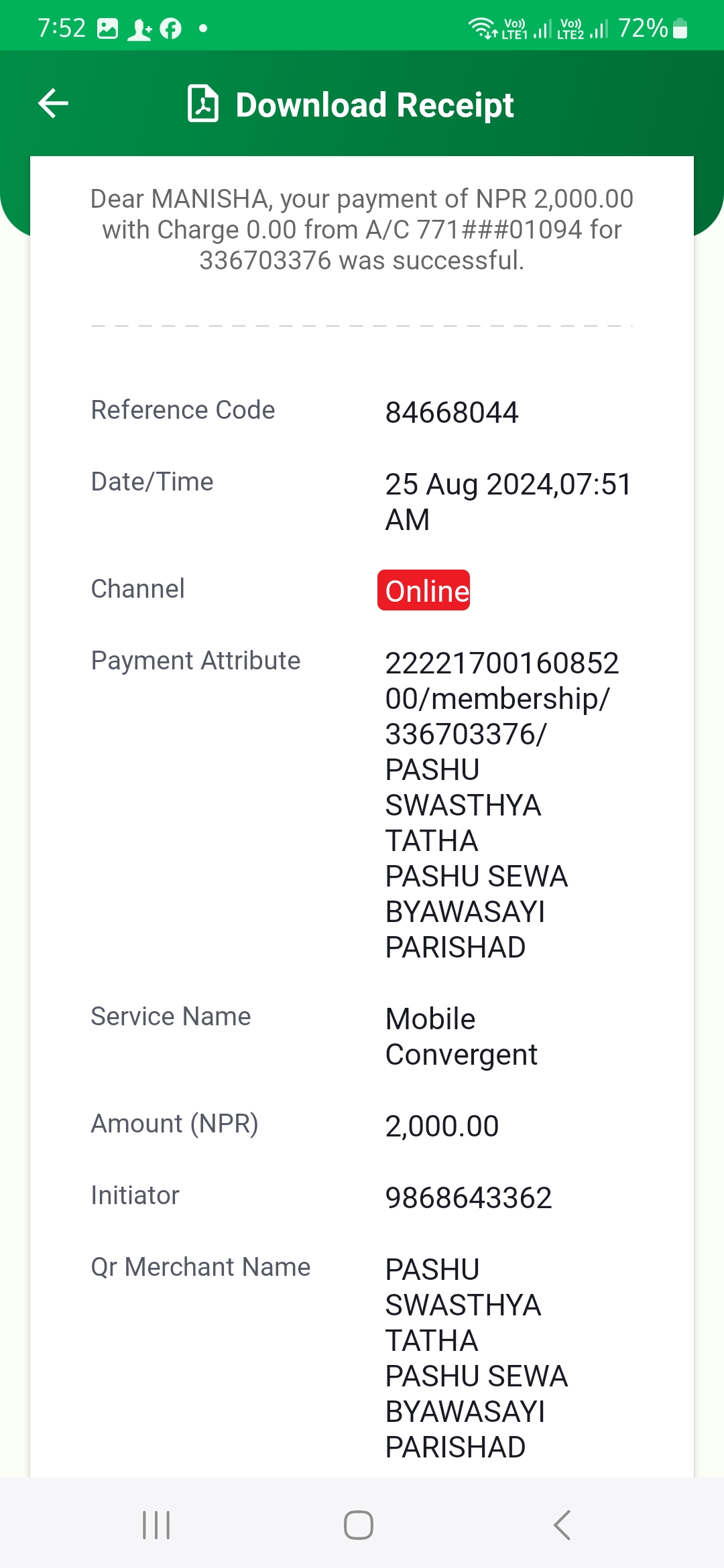Select the Payment Attribute value text
The image size is (724, 1568).
coord(502,805)
